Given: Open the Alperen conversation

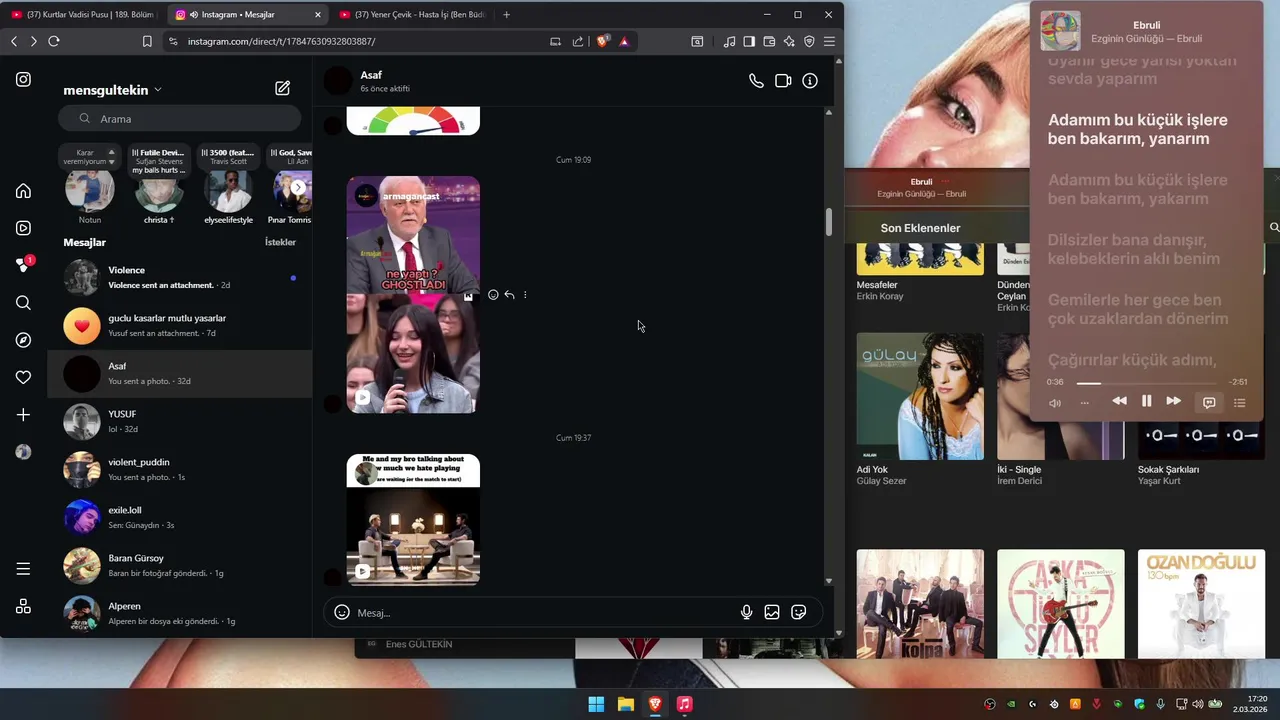Looking at the screenshot, I should pos(180,613).
